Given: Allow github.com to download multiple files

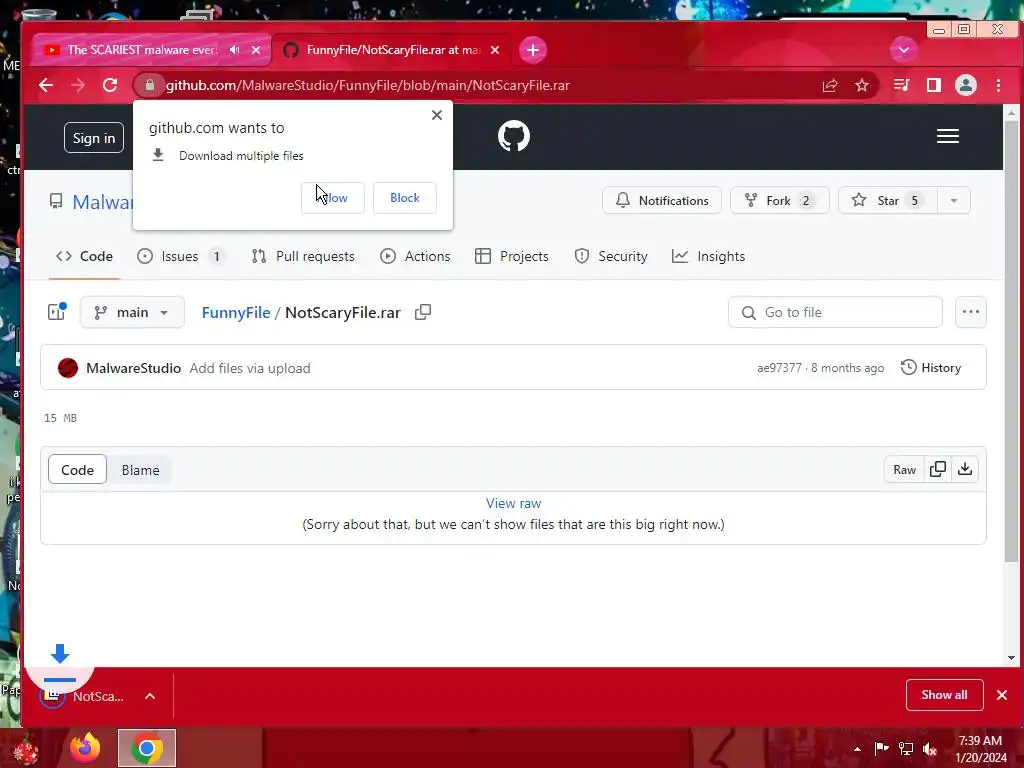Looking at the screenshot, I should coord(332,198).
